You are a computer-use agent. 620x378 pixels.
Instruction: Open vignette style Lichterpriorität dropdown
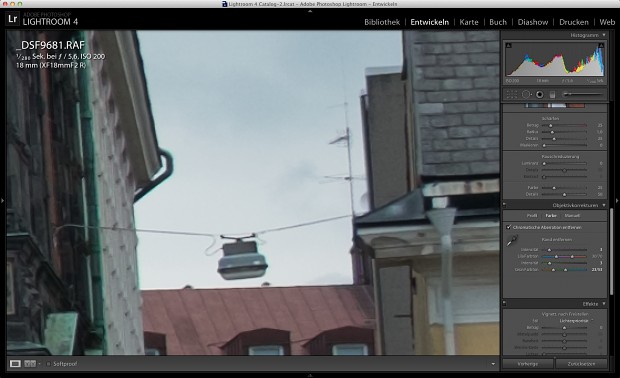pyautogui.click(x=577, y=321)
